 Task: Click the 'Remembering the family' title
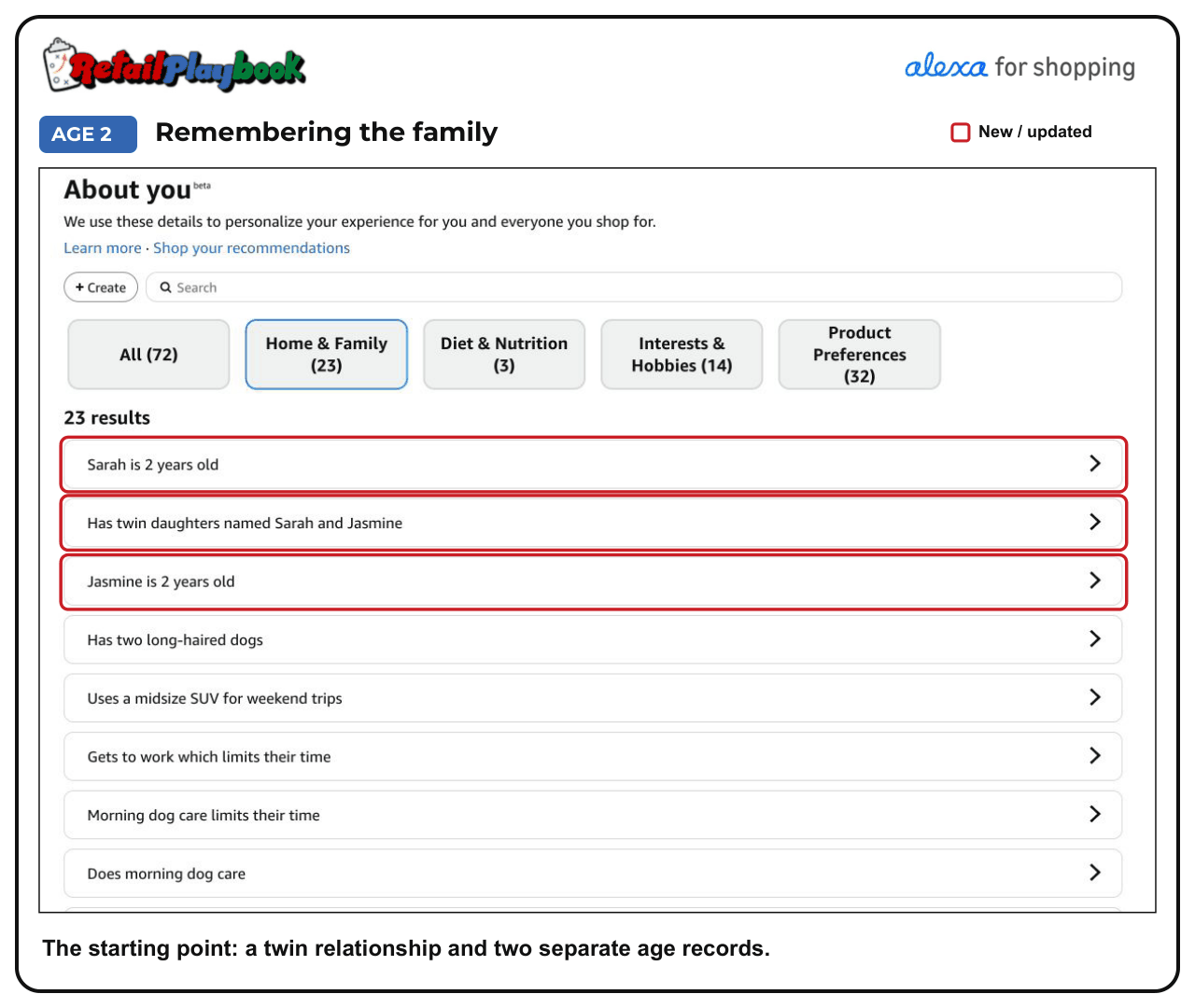coord(327,133)
